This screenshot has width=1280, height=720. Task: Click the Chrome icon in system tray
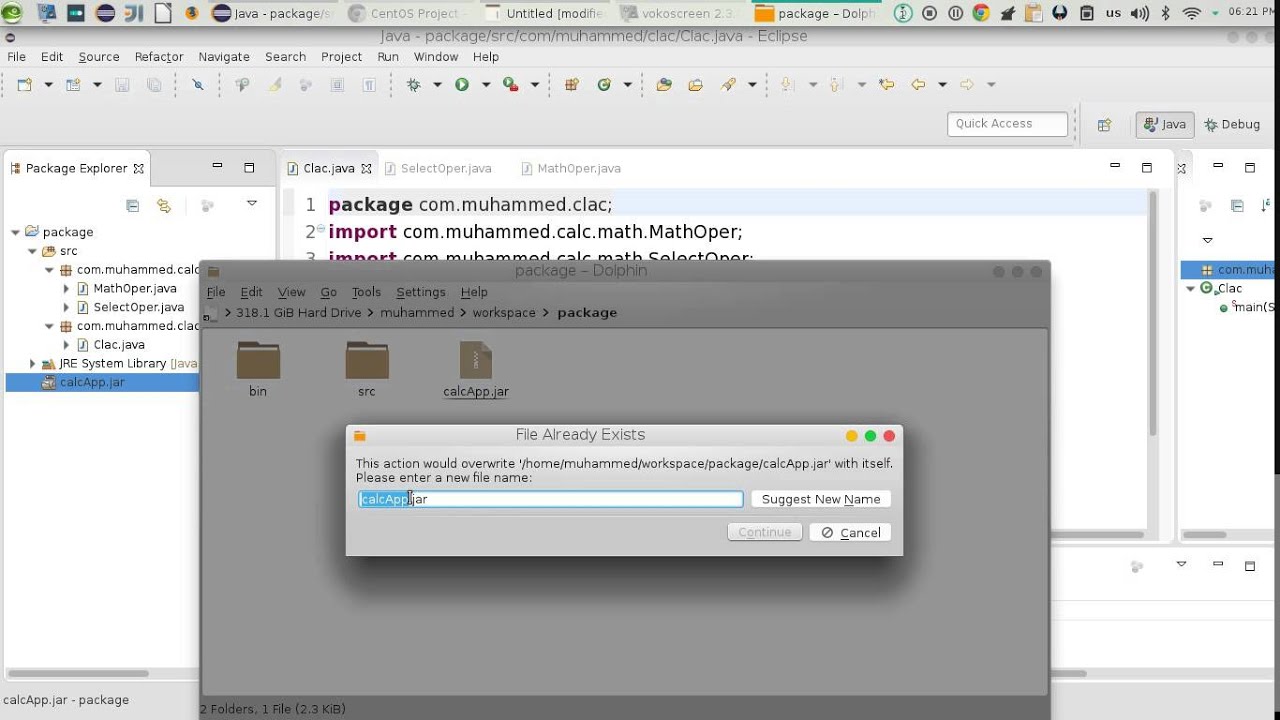982,13
